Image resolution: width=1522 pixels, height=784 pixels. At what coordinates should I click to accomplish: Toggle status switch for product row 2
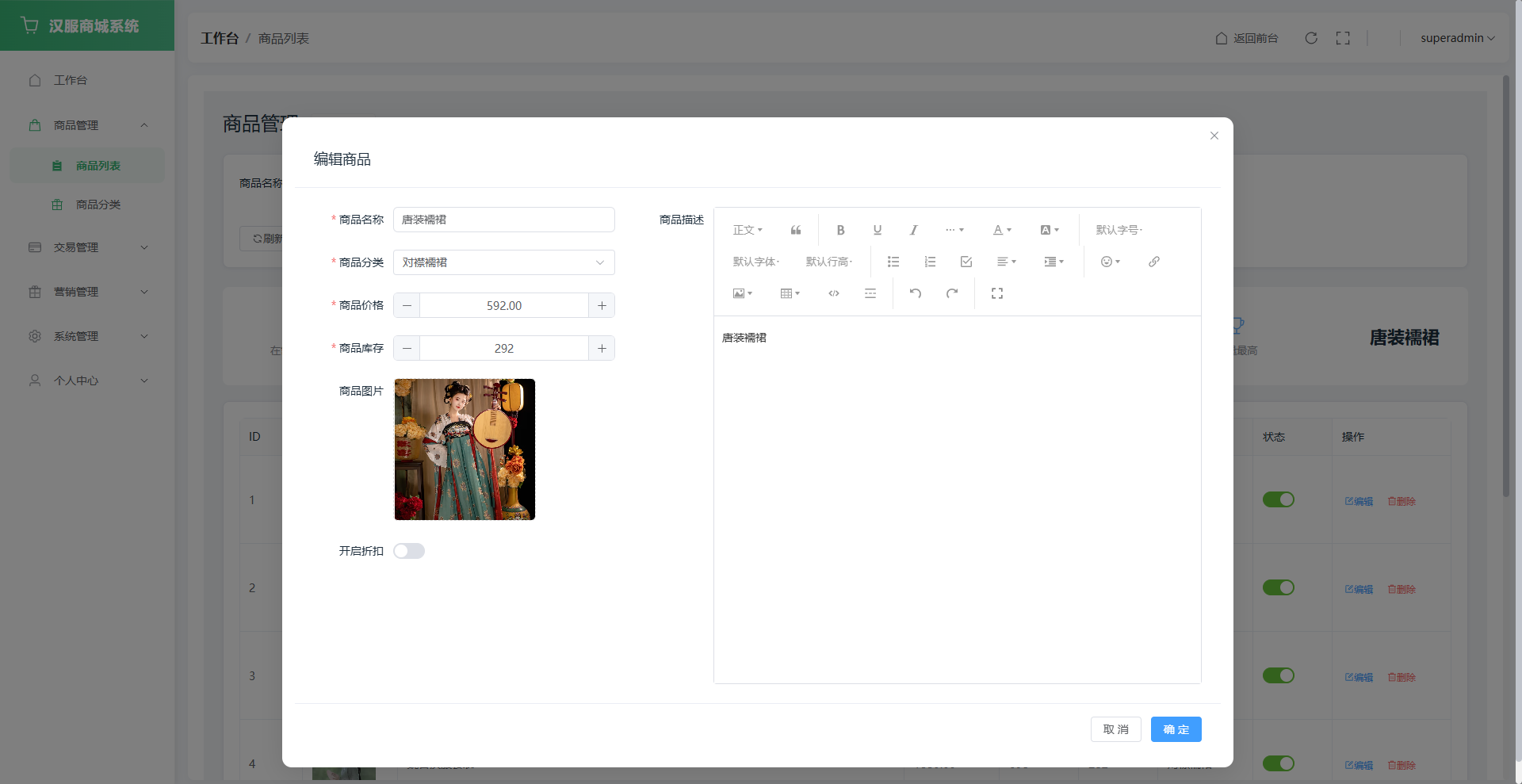pos(1278,587)
